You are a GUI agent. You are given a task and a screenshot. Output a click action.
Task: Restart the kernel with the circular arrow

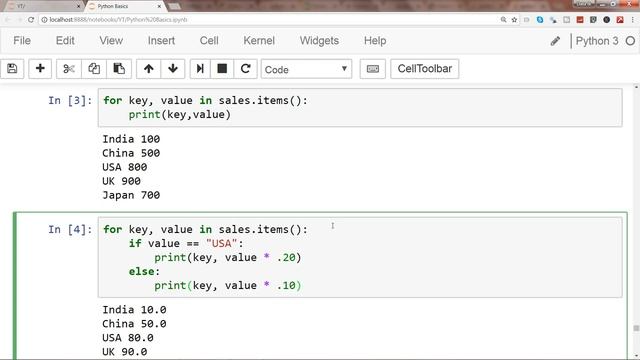pyautogui.click(x=245, y=69)
